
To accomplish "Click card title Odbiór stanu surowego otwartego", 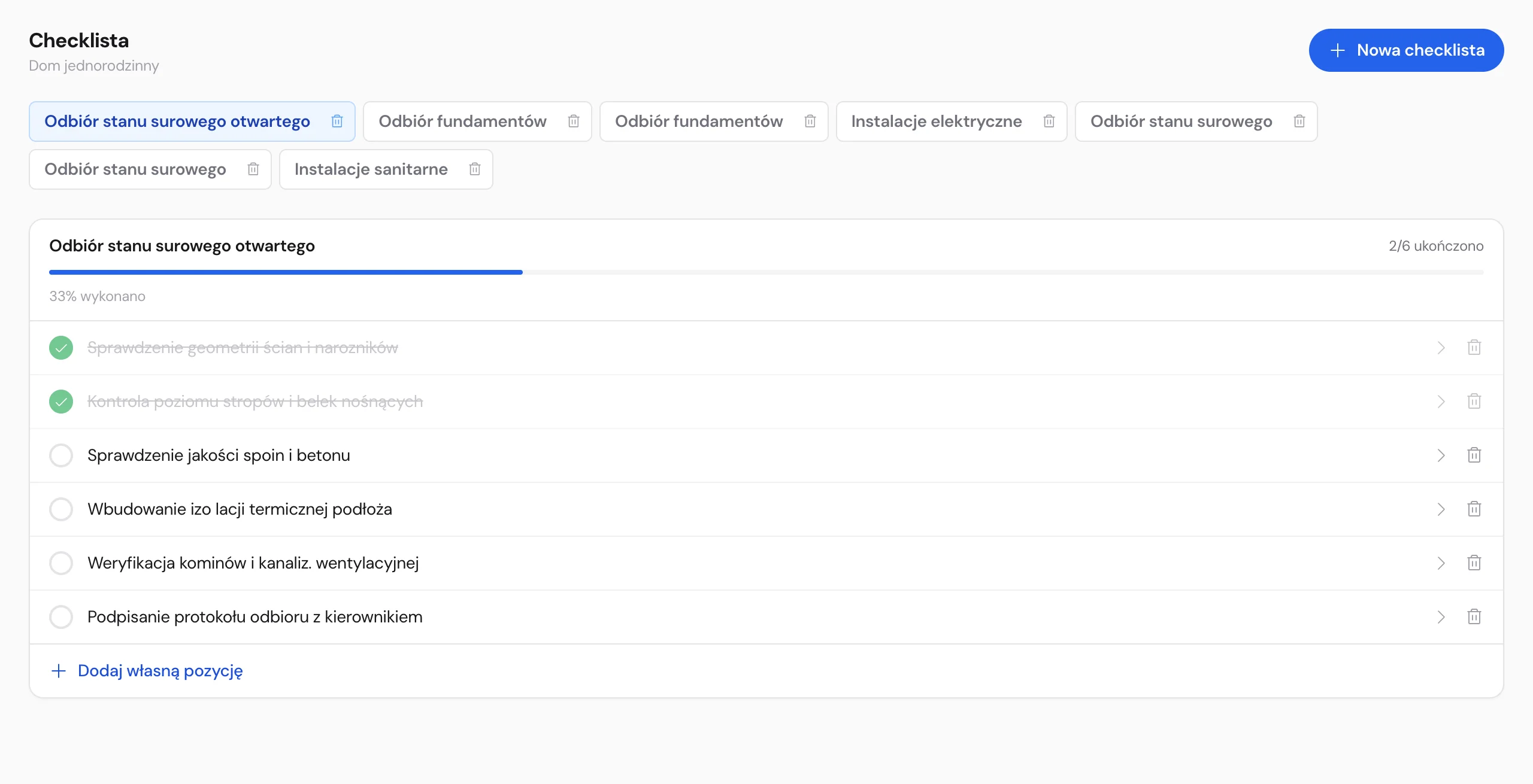I will tap(182, 246).
